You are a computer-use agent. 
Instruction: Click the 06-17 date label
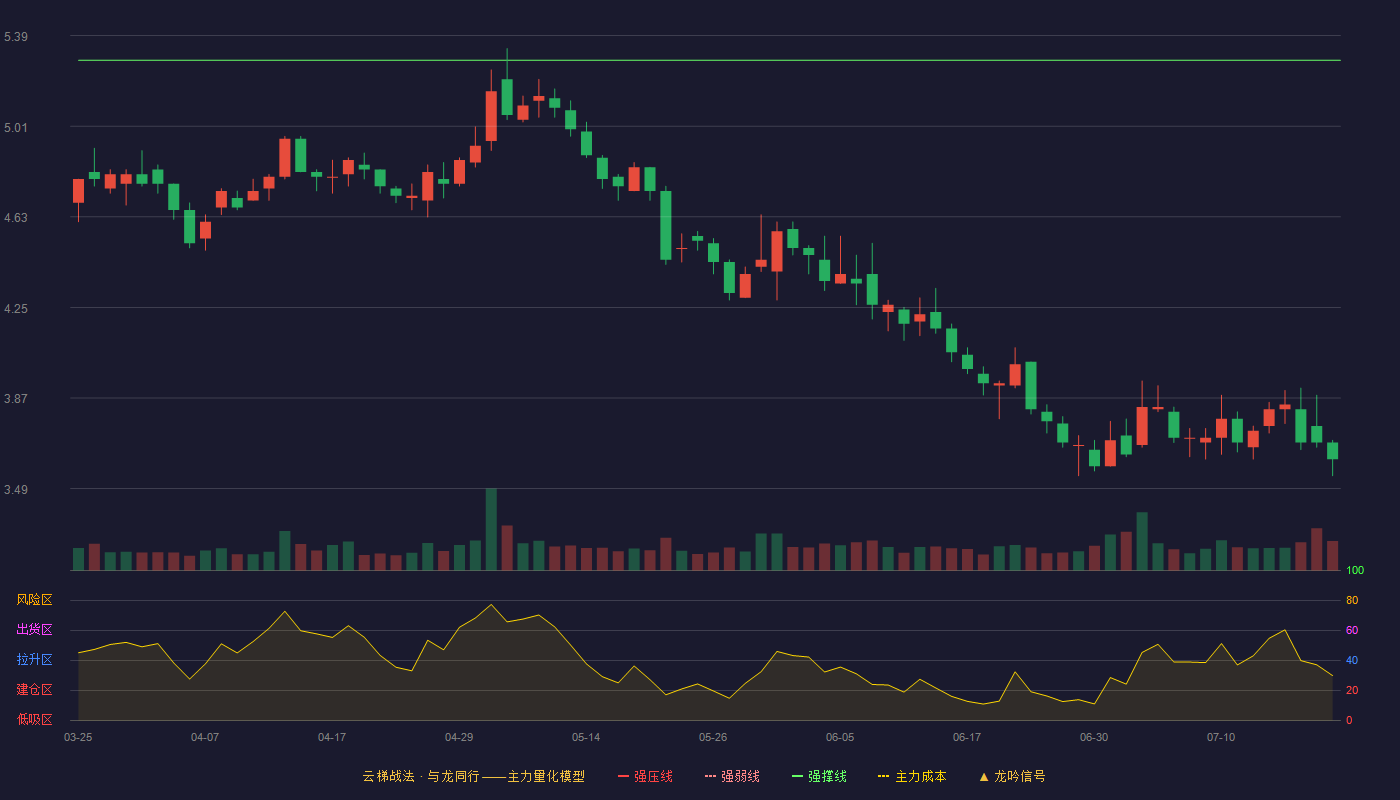[967, 737]
